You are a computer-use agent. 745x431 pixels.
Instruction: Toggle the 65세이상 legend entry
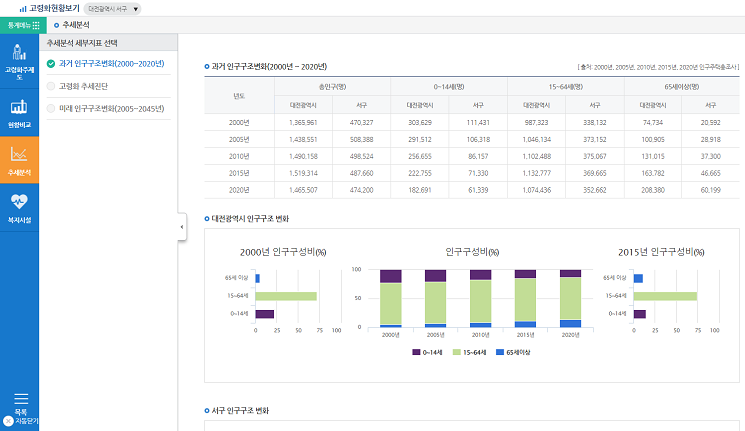pyautogui.click(x=516, y=352)
